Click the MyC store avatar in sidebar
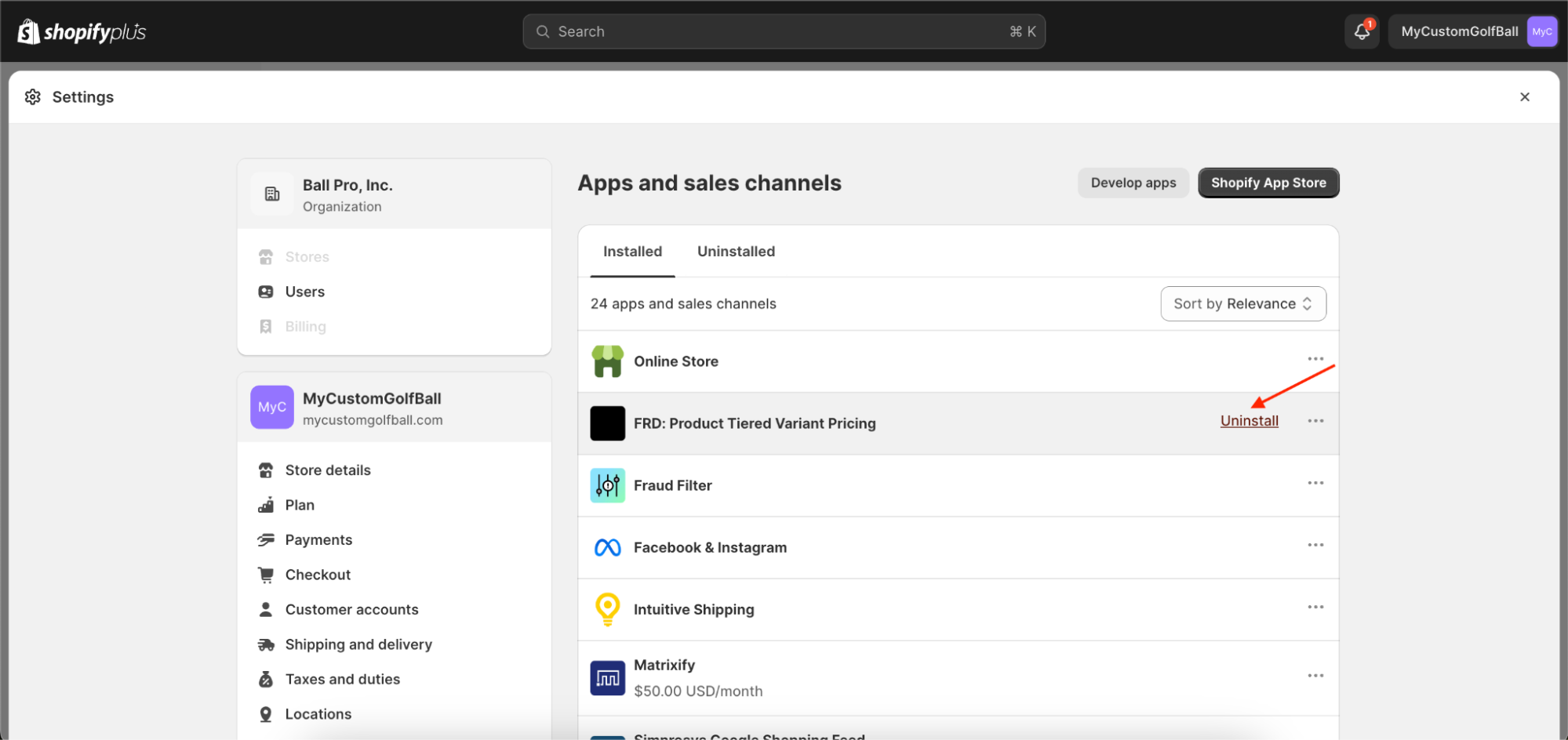 (272, 407)
